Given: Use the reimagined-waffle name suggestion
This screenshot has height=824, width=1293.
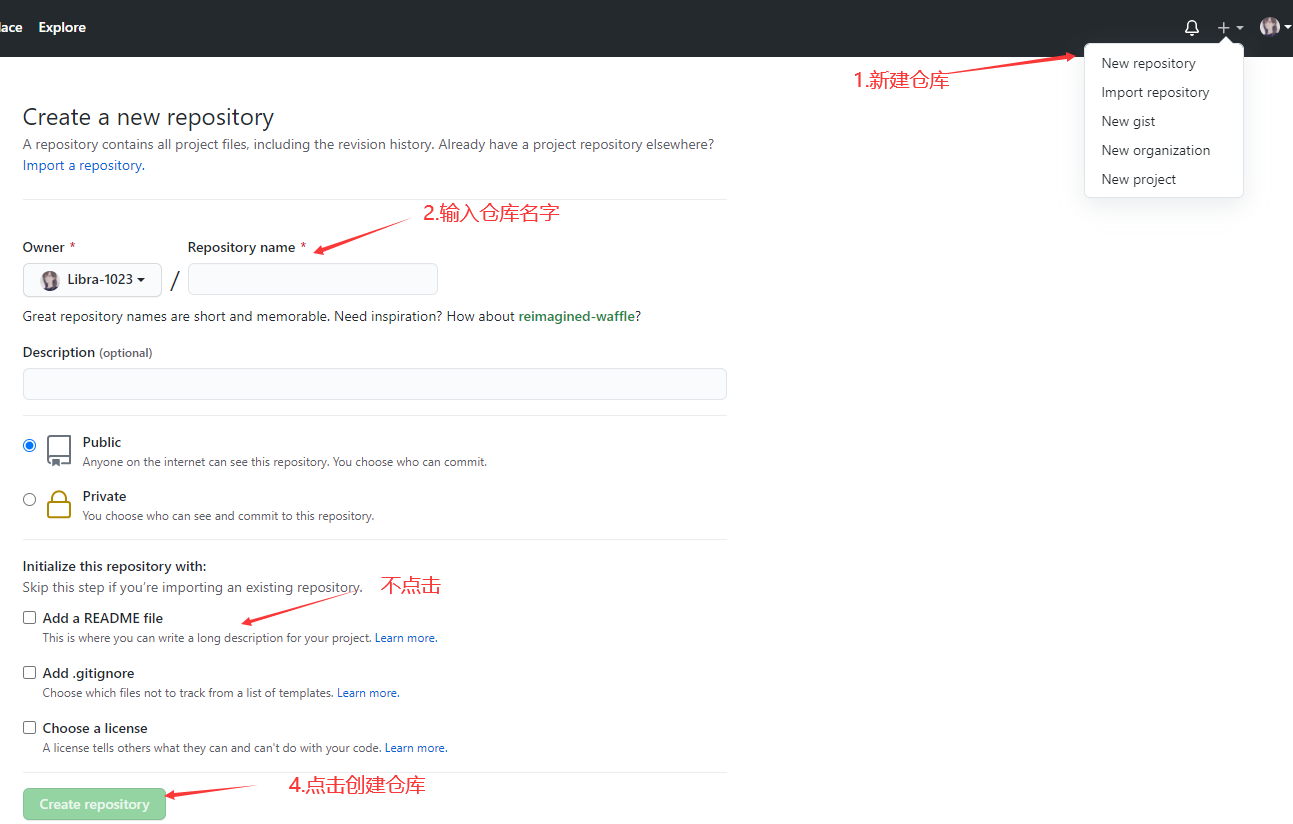Looking at the screenshot, I should [576, 316].
